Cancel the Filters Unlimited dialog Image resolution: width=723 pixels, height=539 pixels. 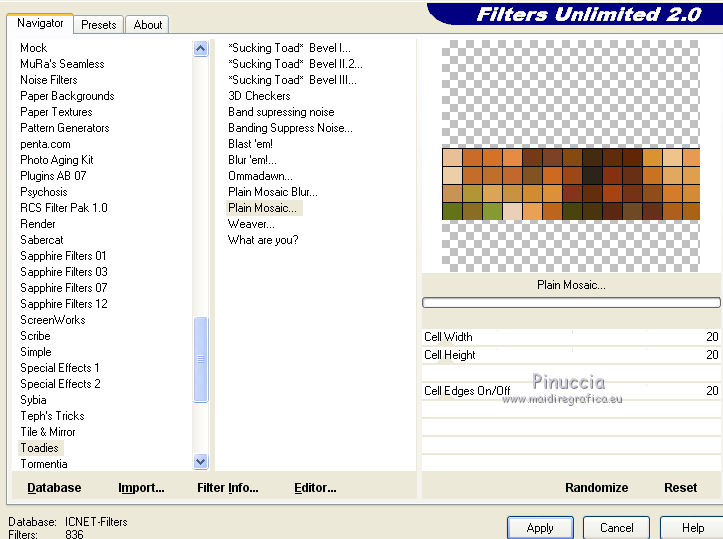(x=616, y=528)
